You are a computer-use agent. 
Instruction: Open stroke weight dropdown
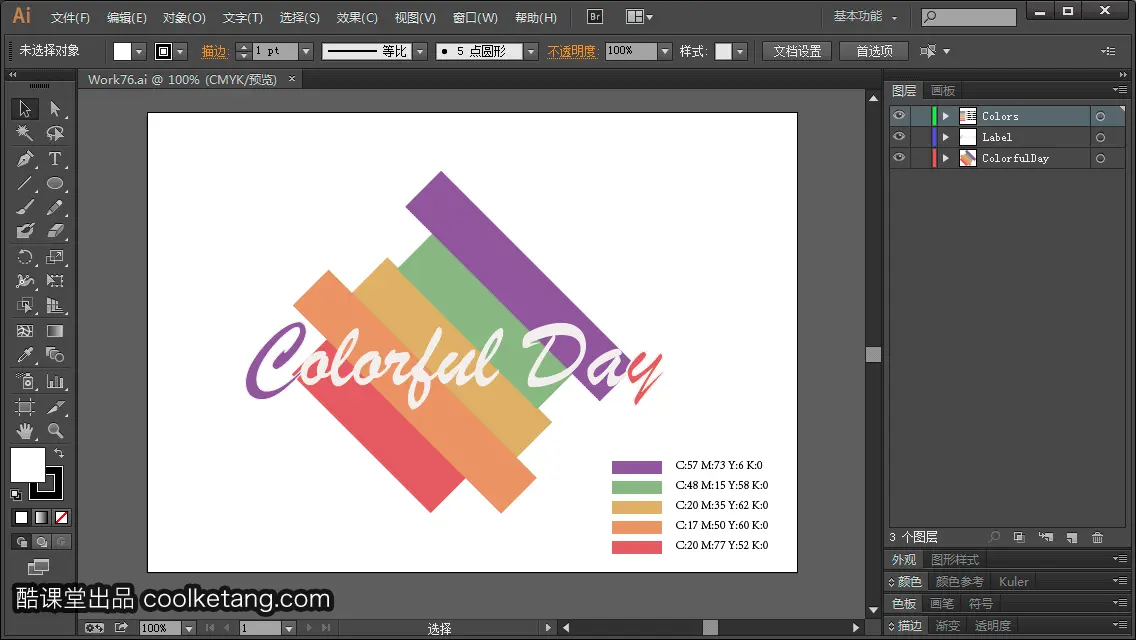click(x=306, y=51)
